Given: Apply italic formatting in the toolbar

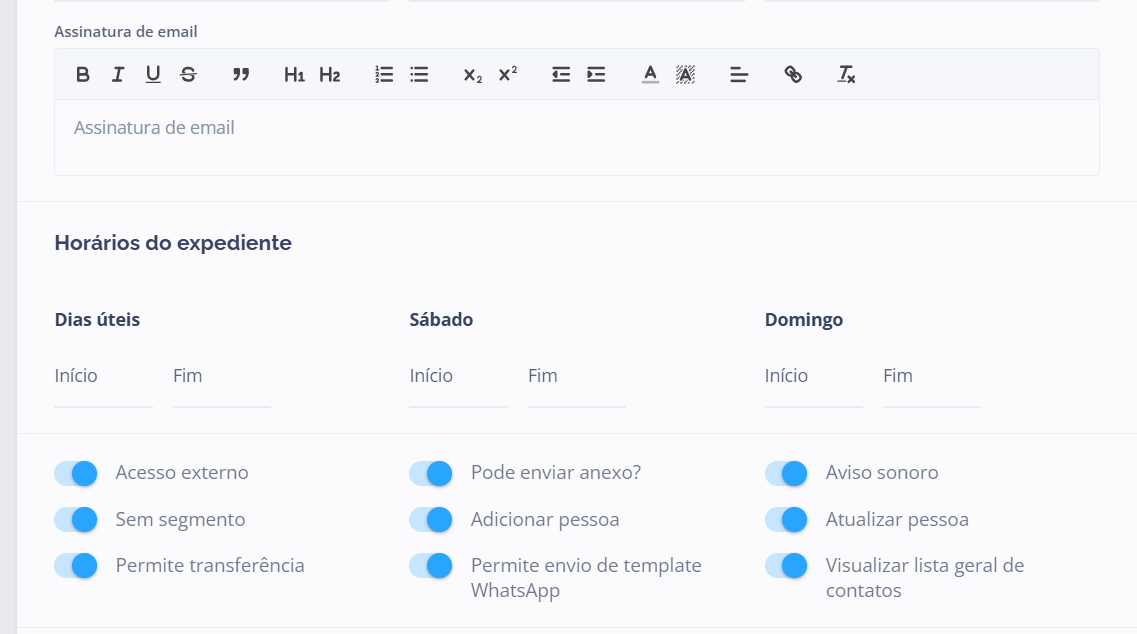Looking at the screenshot, I should tap(118, 74).
